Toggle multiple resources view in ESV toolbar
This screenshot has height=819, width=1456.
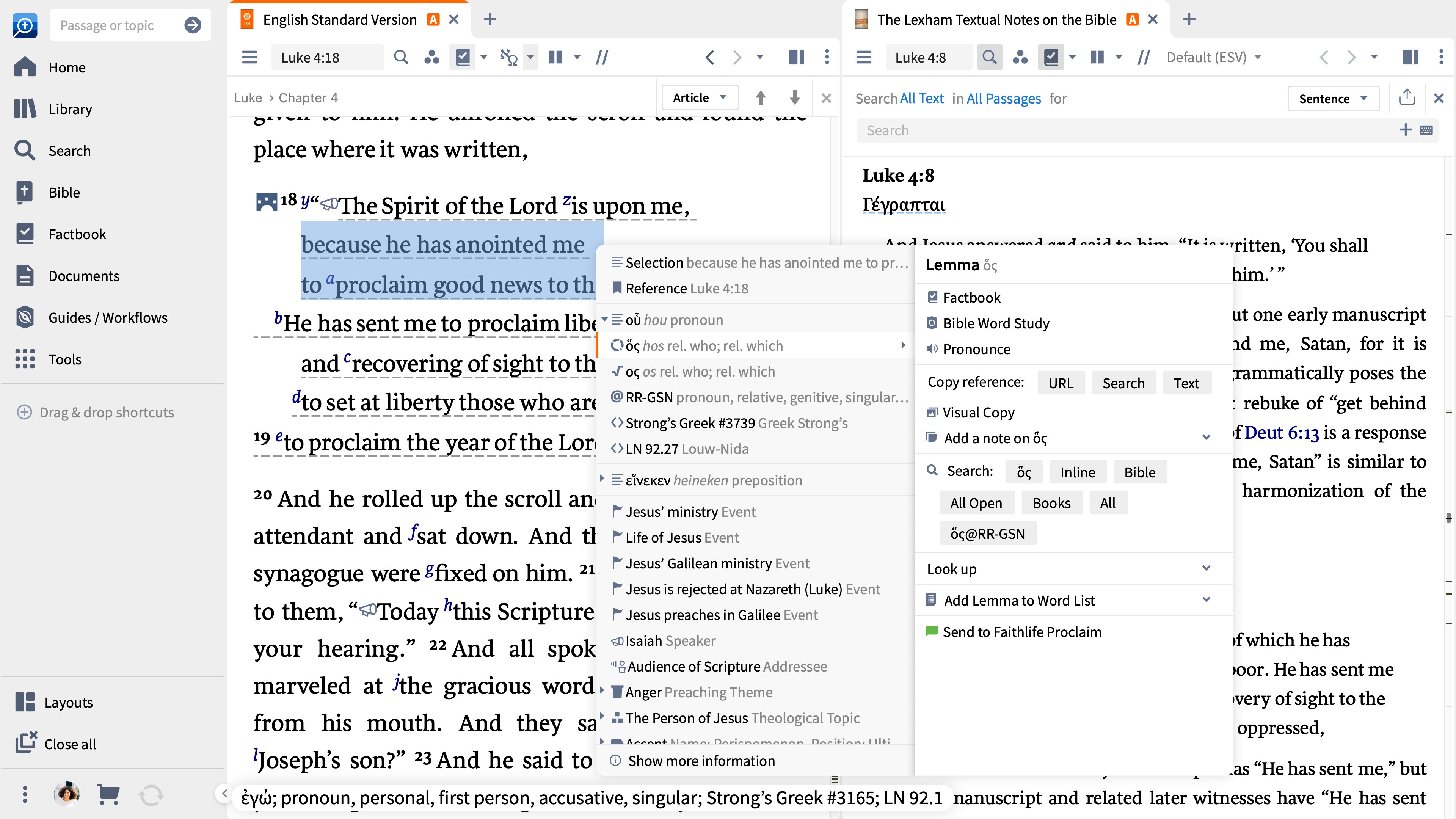(555, 57)
